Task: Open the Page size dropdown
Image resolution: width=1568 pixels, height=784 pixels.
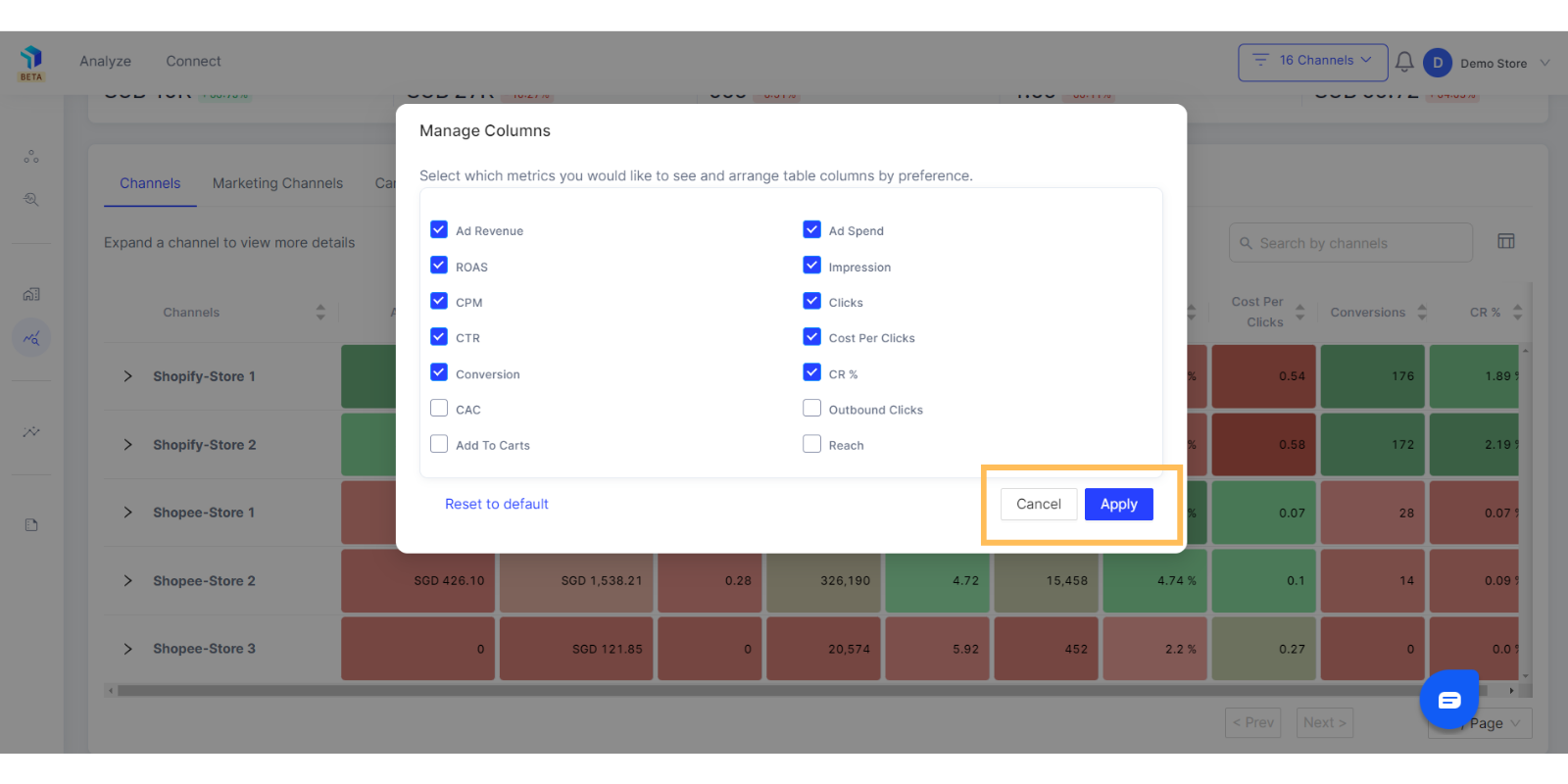Action: tap(1480, 723)
